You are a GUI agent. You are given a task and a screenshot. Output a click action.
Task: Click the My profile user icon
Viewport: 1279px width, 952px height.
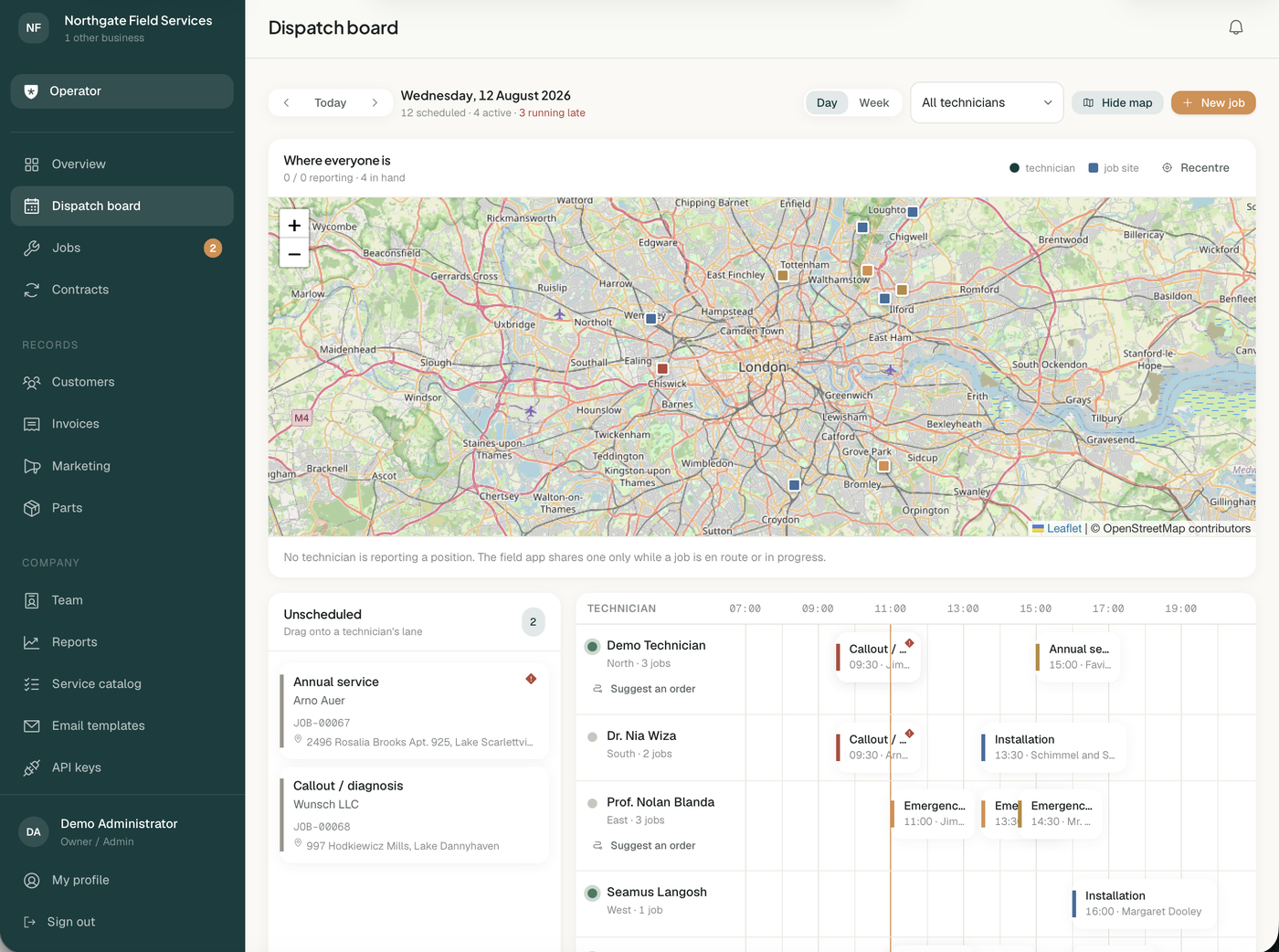32,881
